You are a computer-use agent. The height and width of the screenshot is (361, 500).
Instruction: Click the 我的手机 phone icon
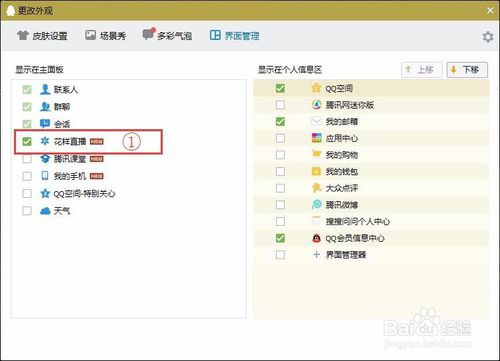45,176
